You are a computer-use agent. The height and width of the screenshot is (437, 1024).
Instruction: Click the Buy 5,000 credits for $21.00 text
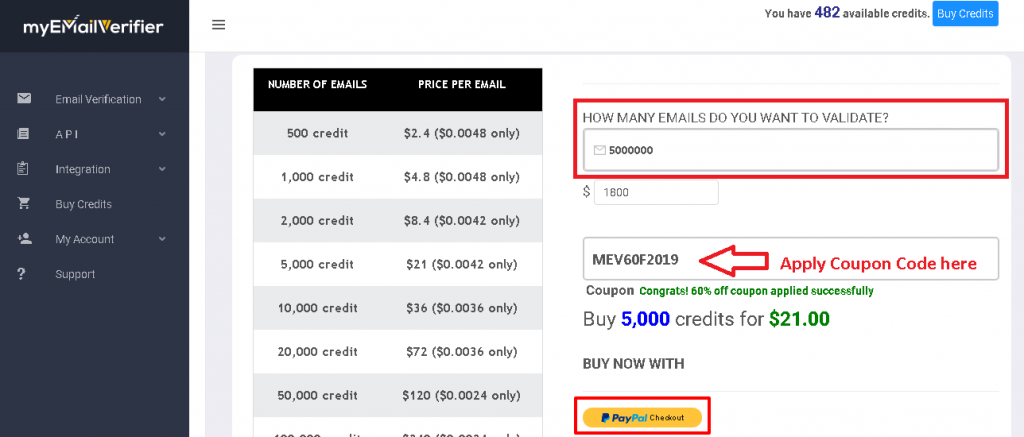[706, 319]
